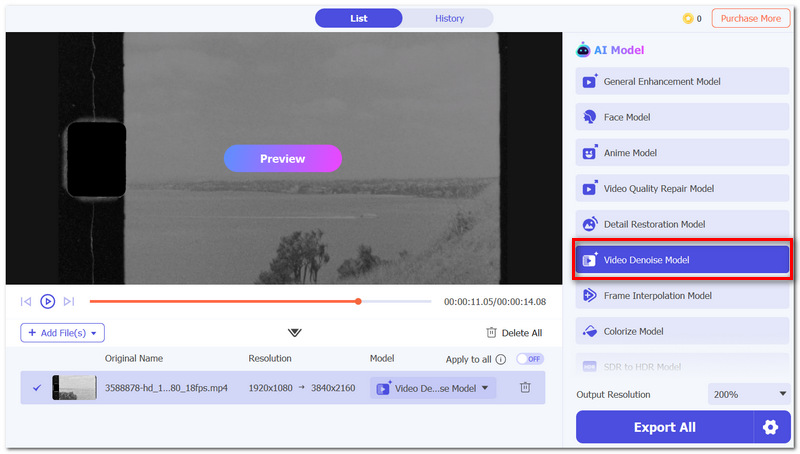Choose the Detail Restoration Model
Image resolution: width=800 pixels, height=454 pixels.
tap(682, 224)
